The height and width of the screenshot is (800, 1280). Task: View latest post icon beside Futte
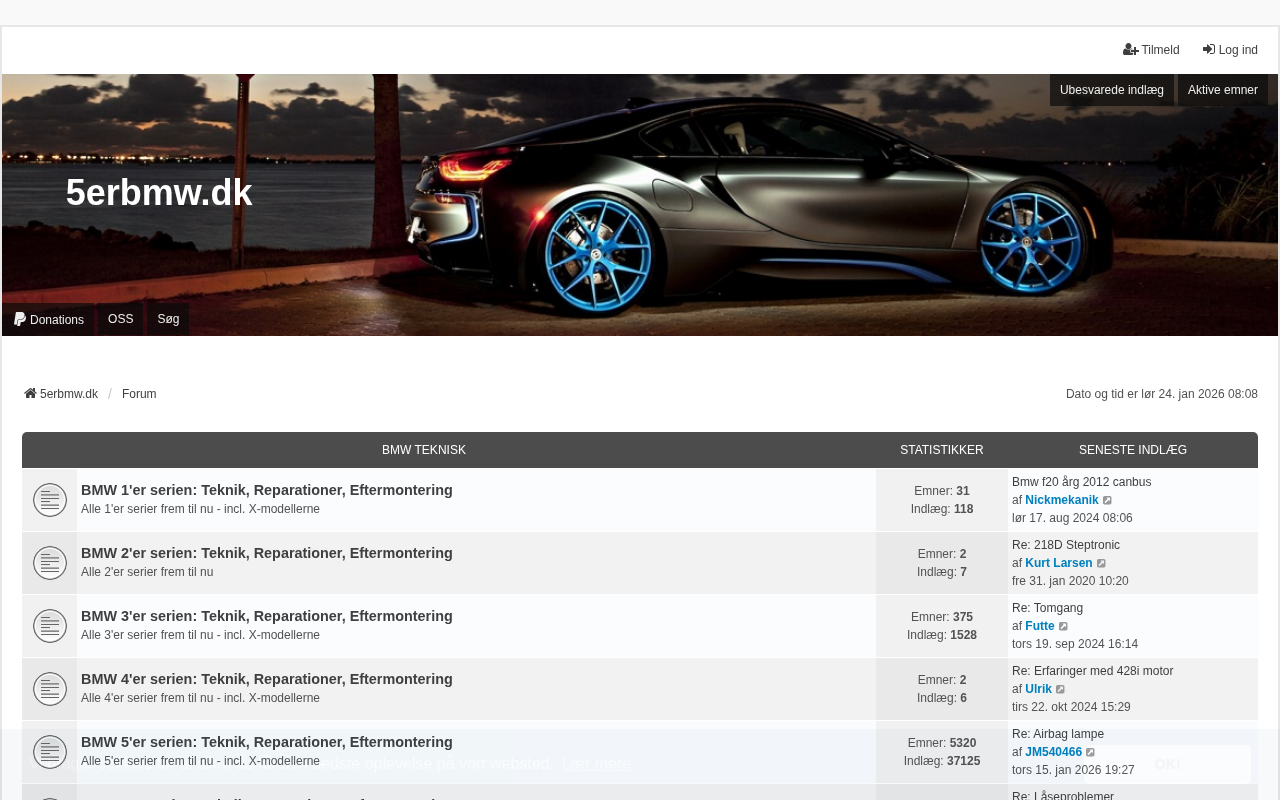[1064, 626]
